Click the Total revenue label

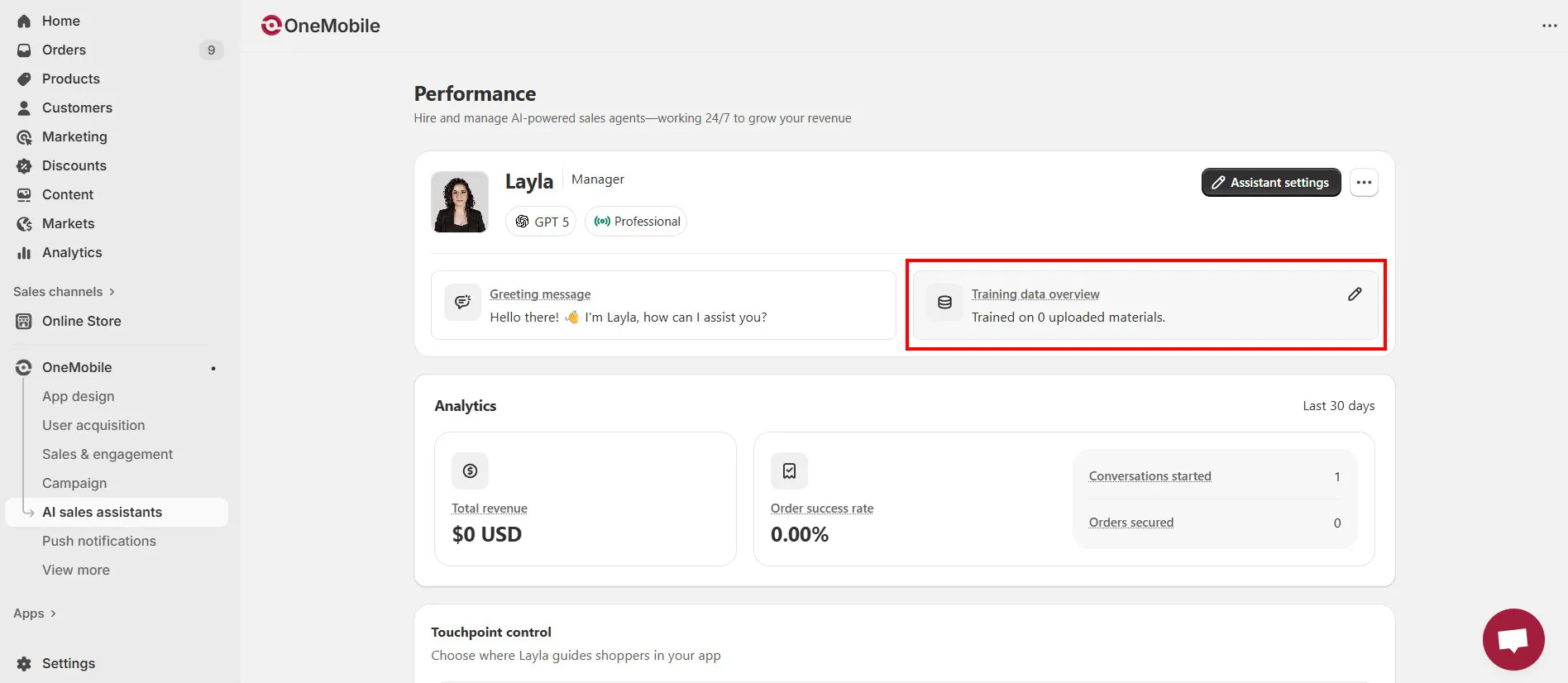coord(490,509)
